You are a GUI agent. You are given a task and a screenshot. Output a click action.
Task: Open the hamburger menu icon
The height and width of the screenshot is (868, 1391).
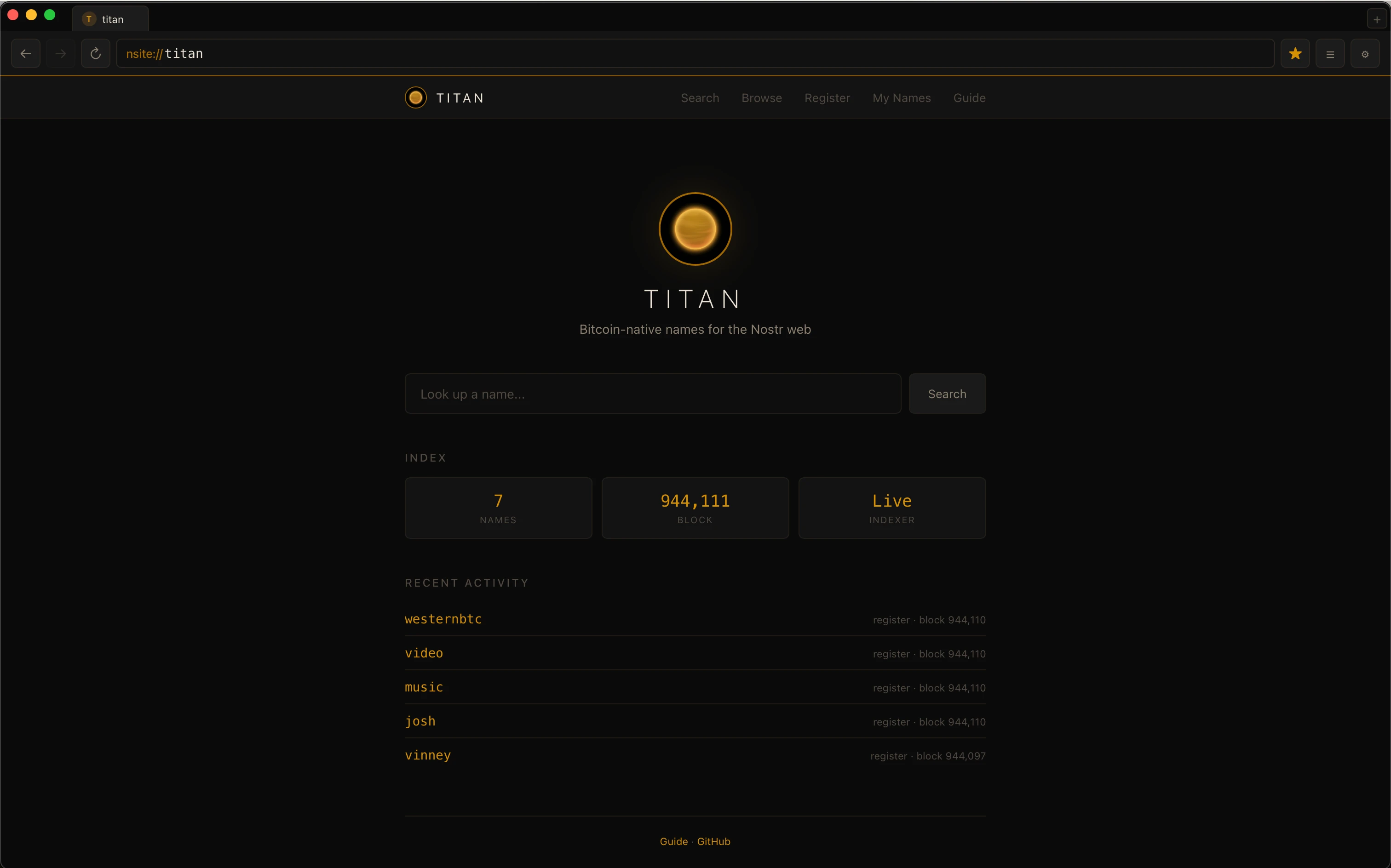pos(1329,54)
